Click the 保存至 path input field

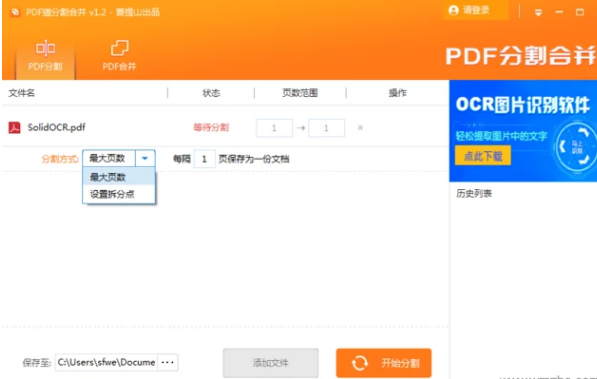click(x=106, y=362)
